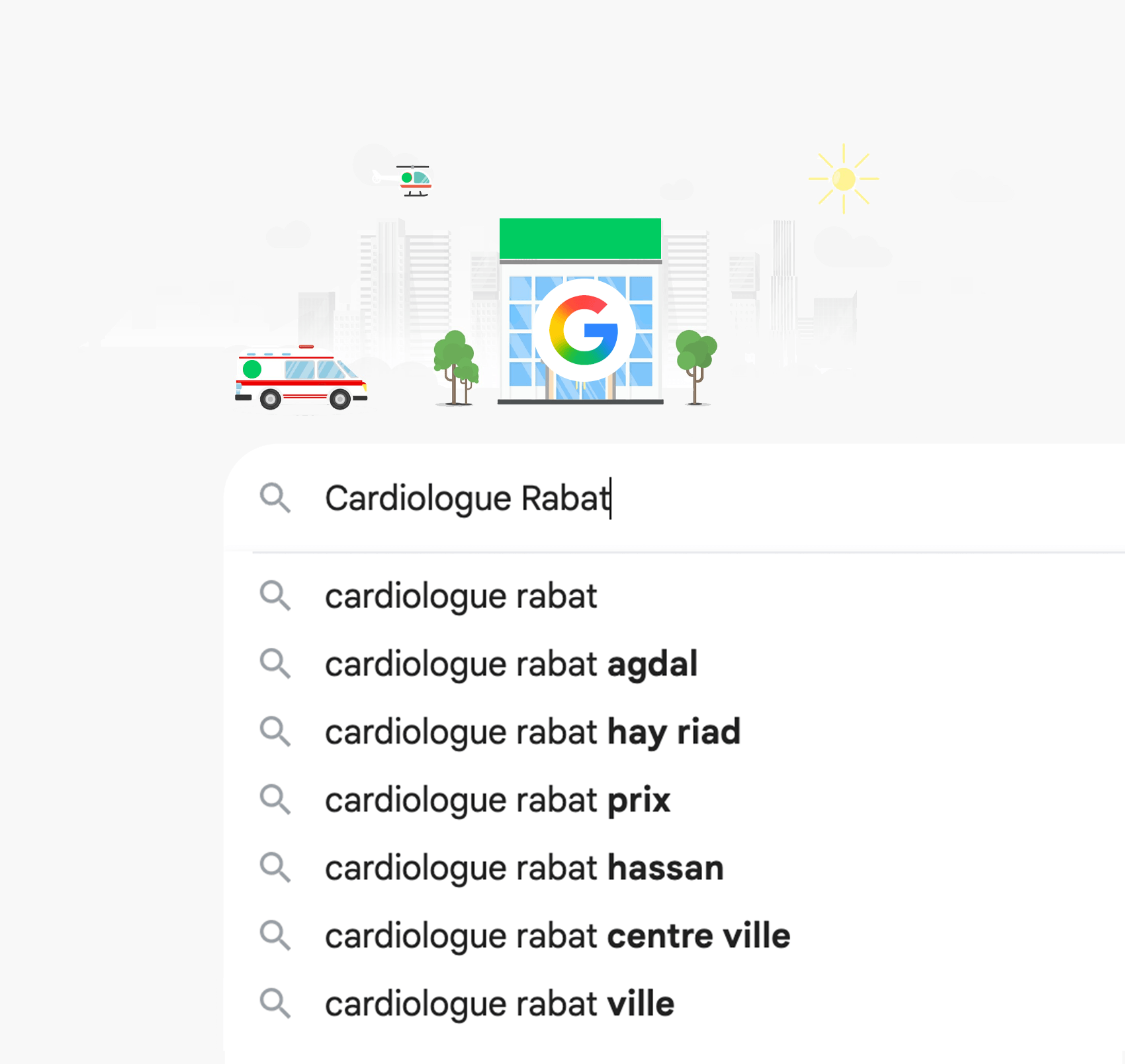1125x1064 pixels.
Task: Click the magnifier icon in the search bar
Action: pyautogui.click(x=277, y=499)
